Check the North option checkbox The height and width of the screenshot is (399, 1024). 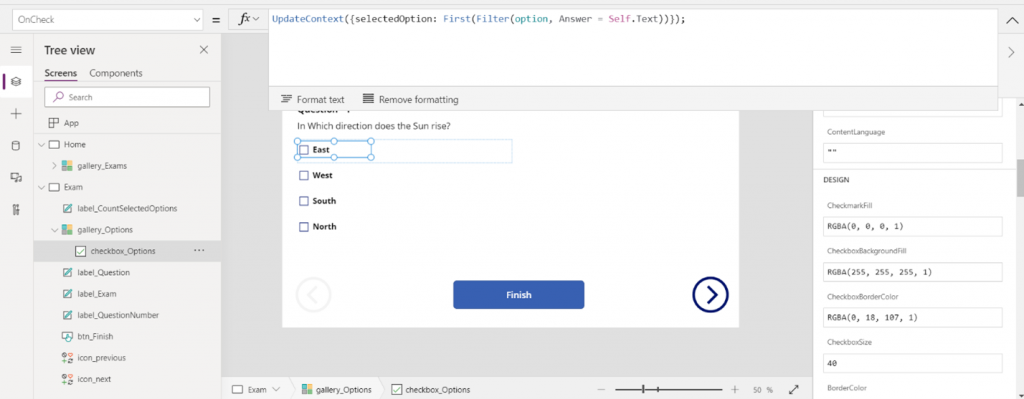[304, 227]
